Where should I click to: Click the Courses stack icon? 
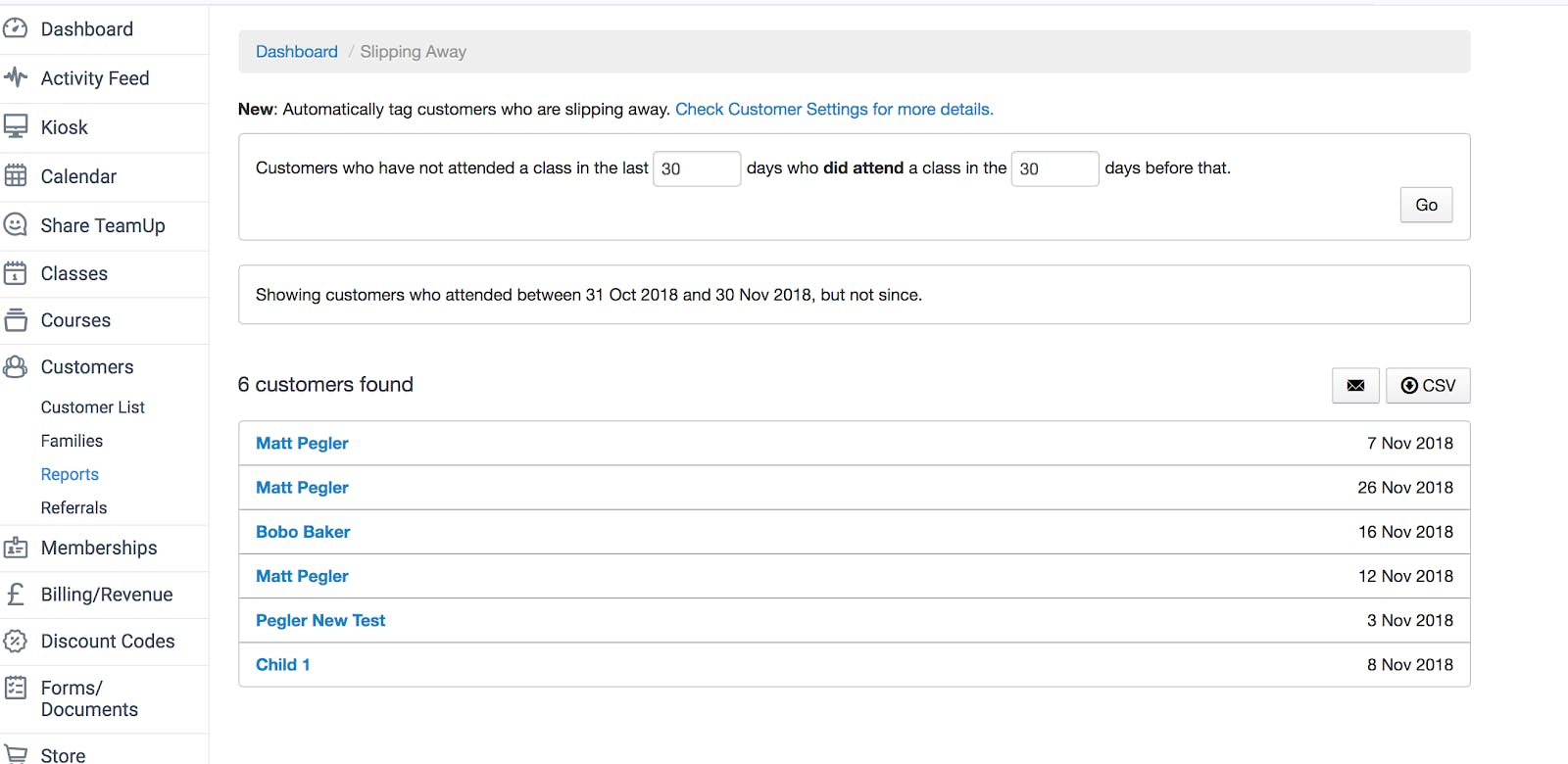pyautogui.click(x=16, y=320)
